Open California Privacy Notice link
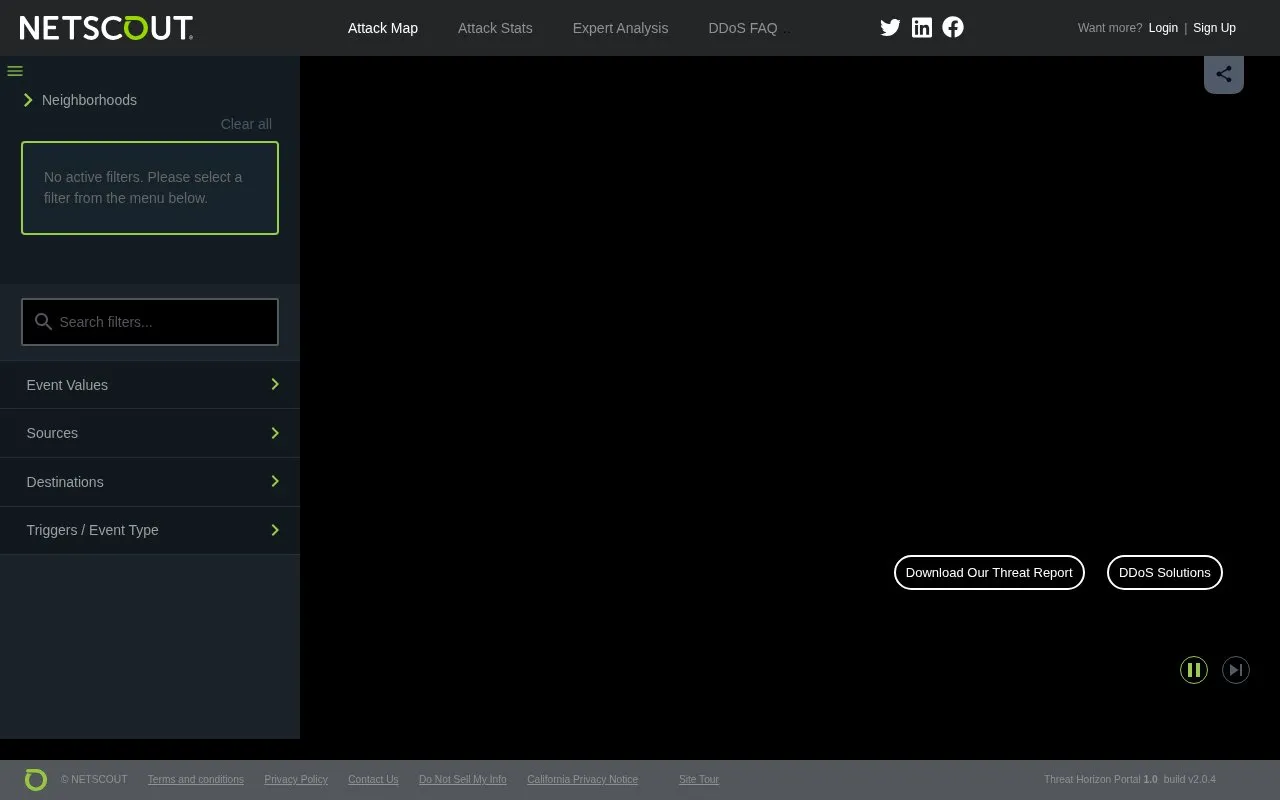Image resolution: width=1280 pixels, height=800 pixels. (x=582, y=780)
